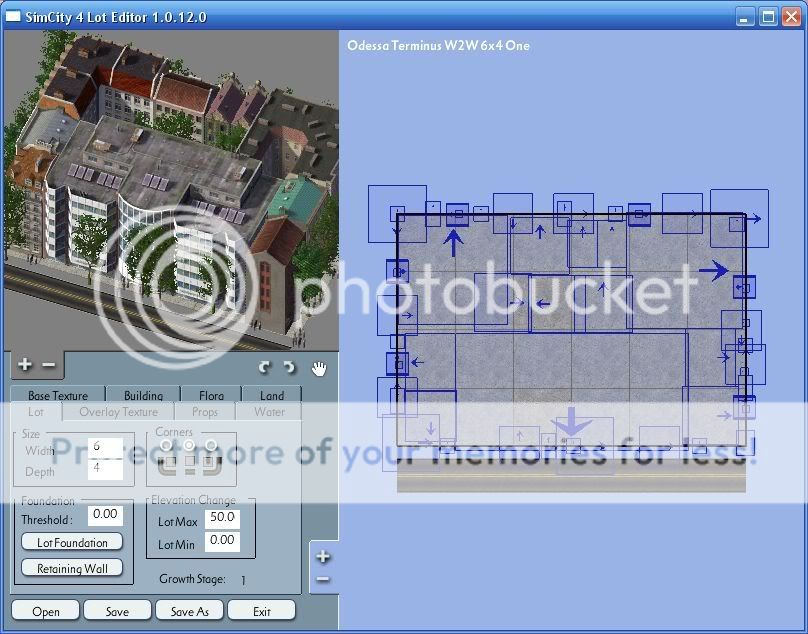The height and width of the screenshot is (634, 808).
Task: Click the lot Width field showing 6
Action: (105, 447)
